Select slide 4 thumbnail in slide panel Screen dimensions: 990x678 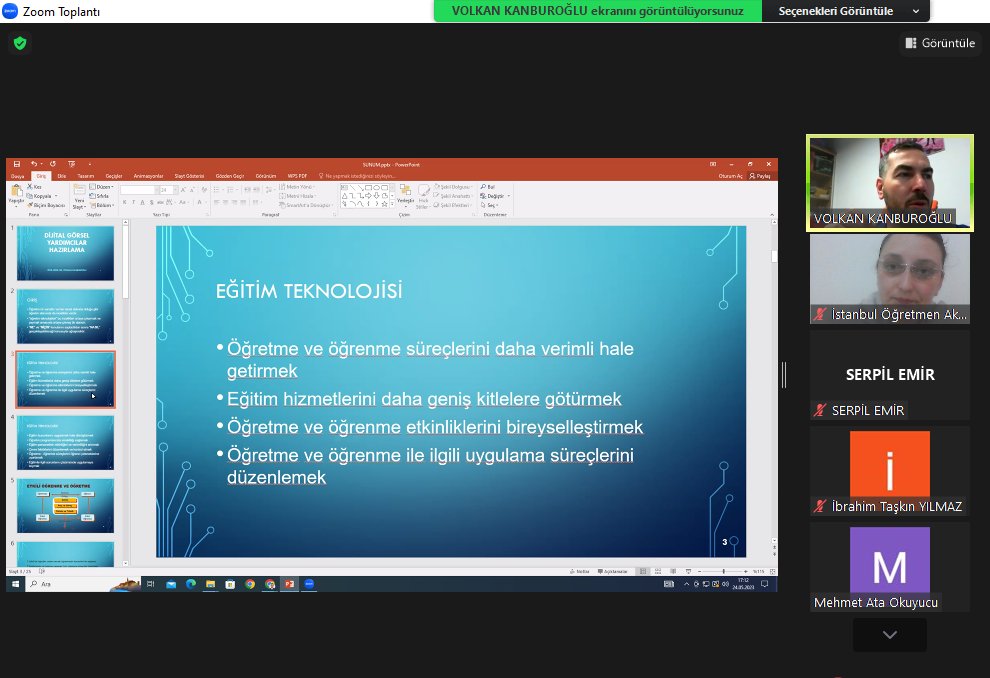(66, 443)
